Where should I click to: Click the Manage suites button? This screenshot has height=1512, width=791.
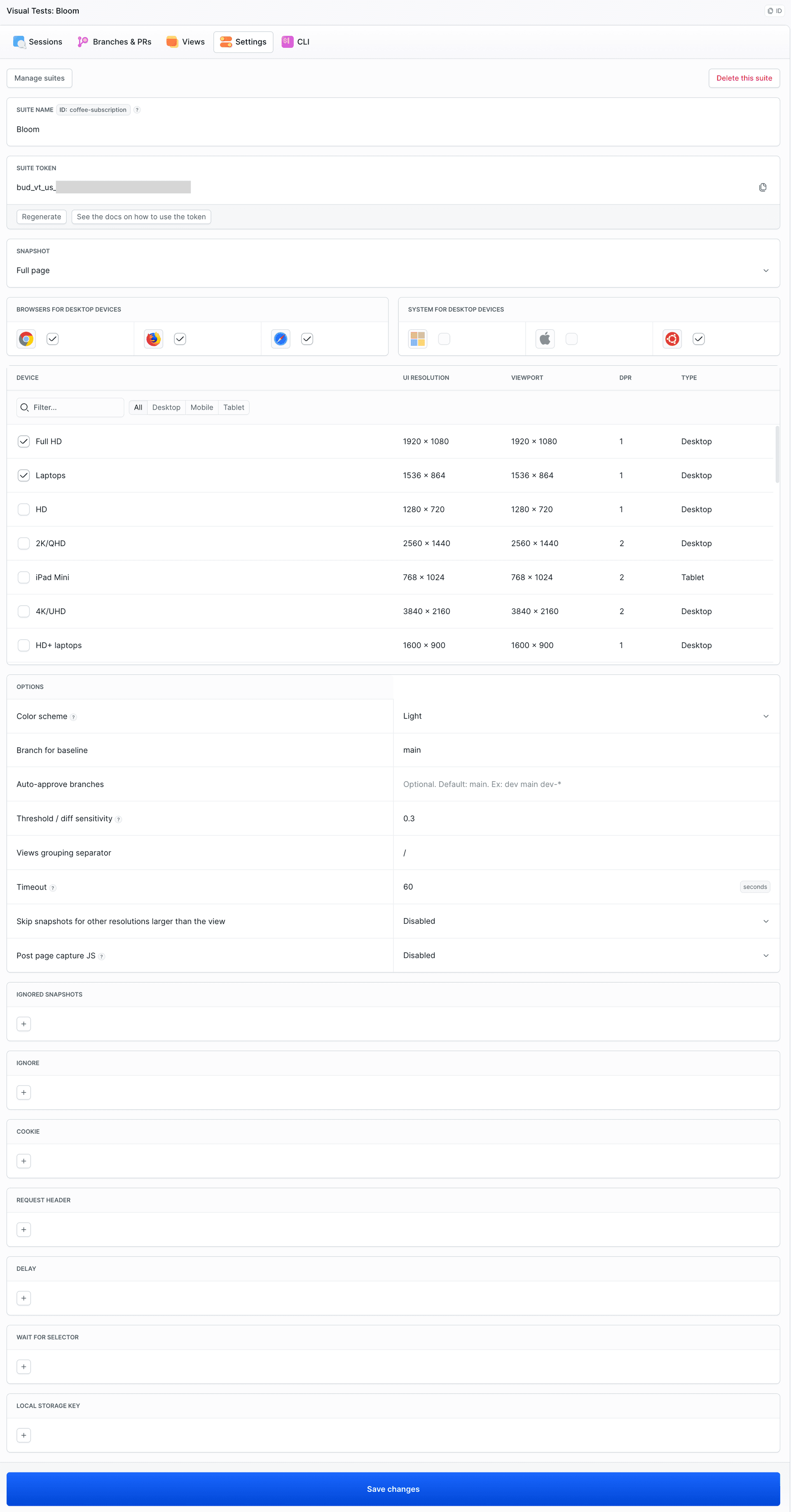(39, 78)
